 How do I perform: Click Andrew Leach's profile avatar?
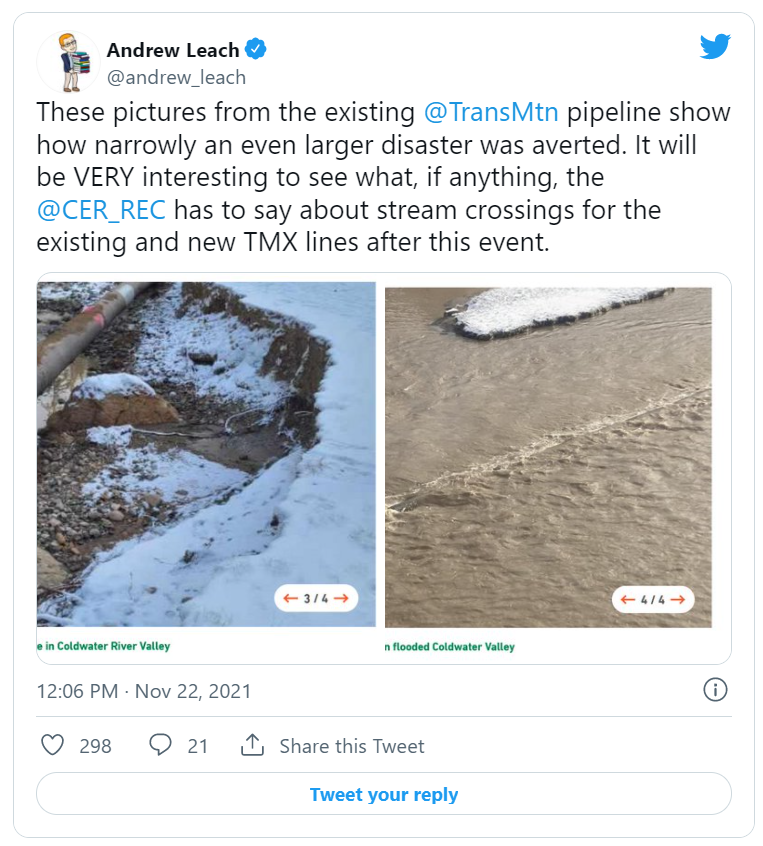(68, 62)
